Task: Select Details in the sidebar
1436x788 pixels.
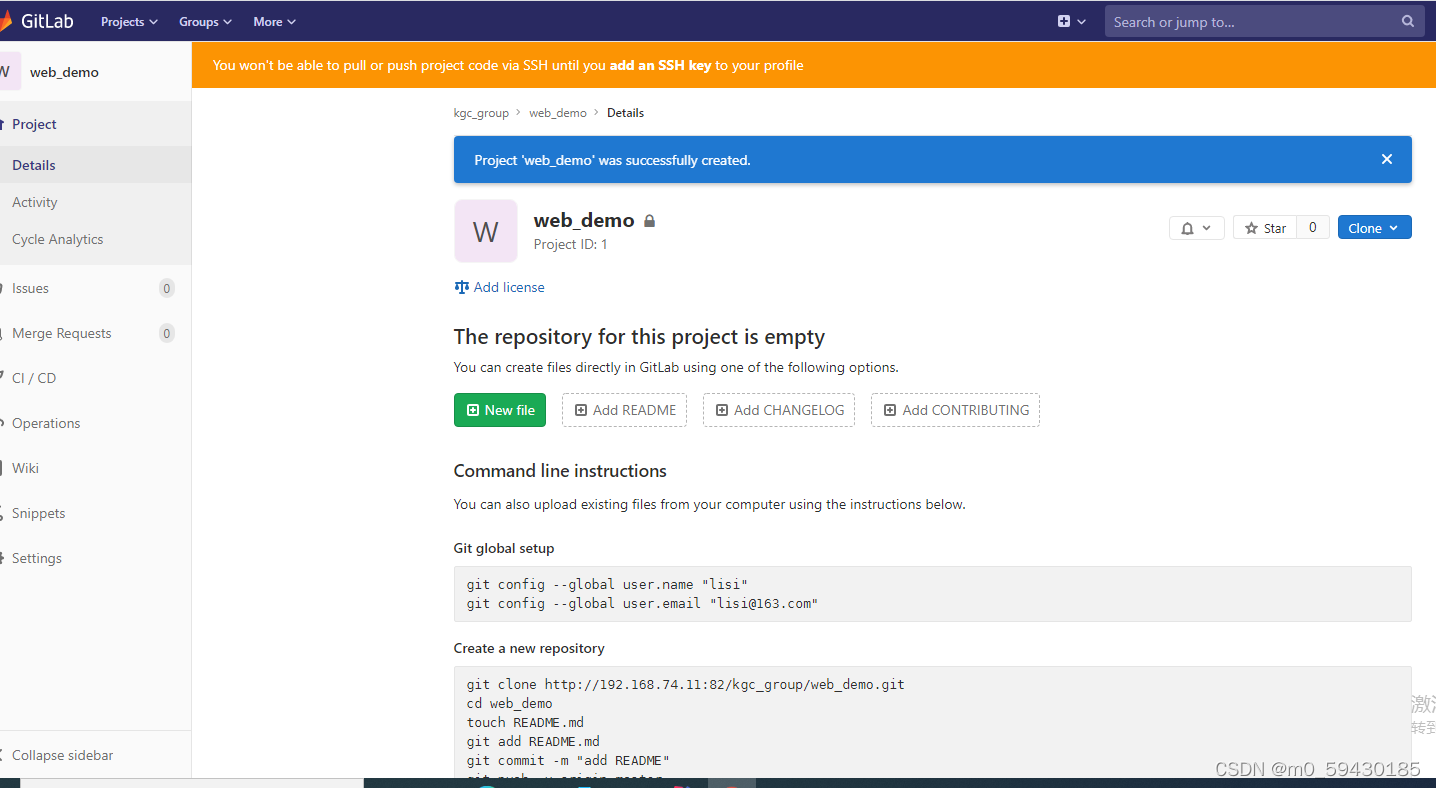Action: (x=95, y=165)
